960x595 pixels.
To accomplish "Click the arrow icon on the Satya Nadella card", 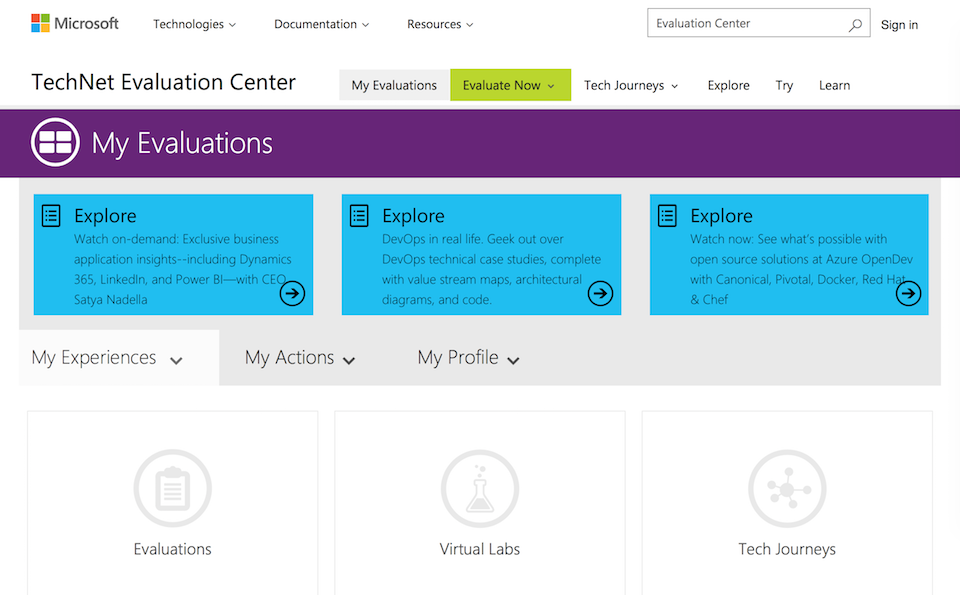I will 292,293.
